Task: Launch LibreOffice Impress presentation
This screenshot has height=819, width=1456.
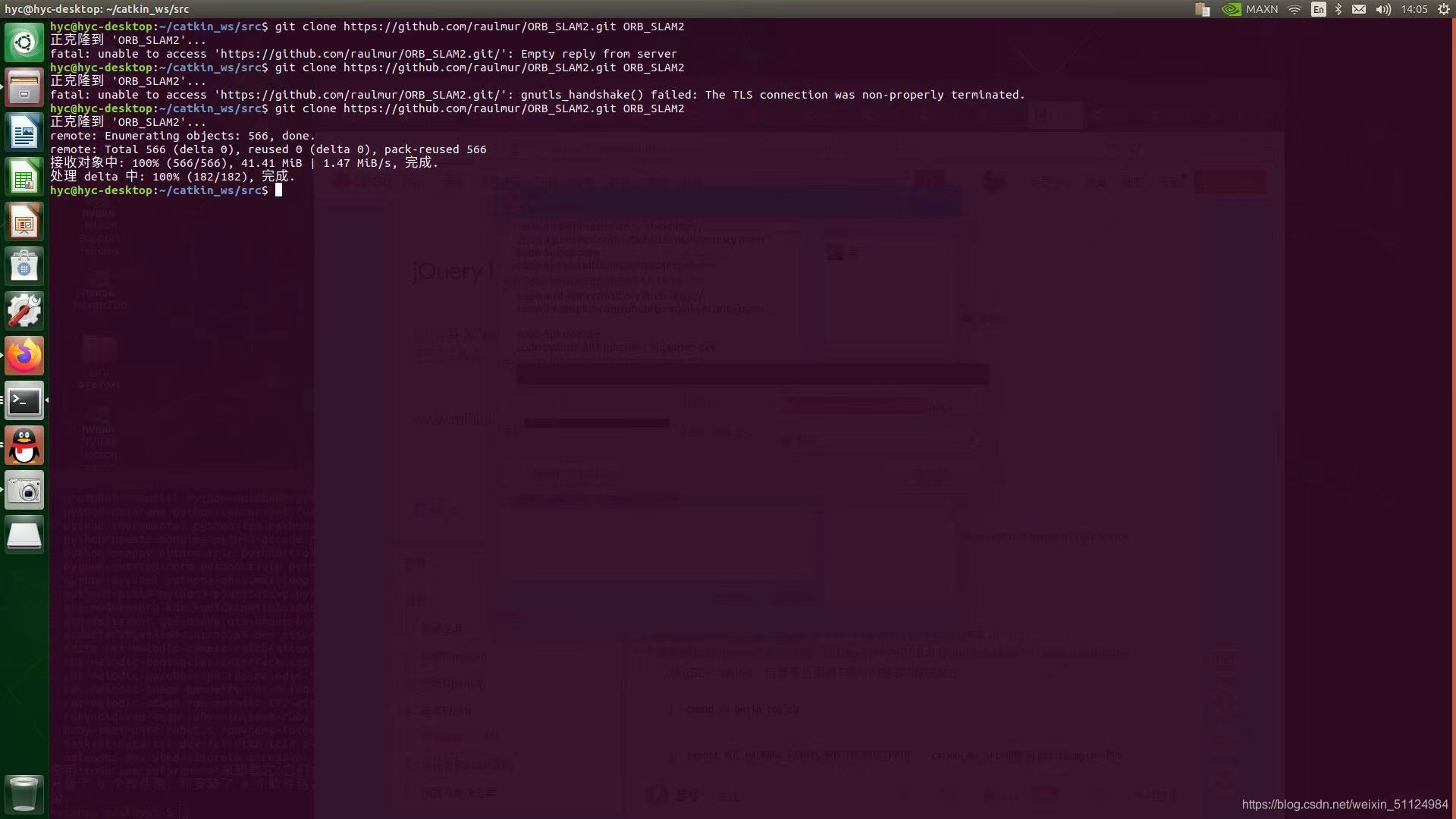Action: [x=24, y=221]
